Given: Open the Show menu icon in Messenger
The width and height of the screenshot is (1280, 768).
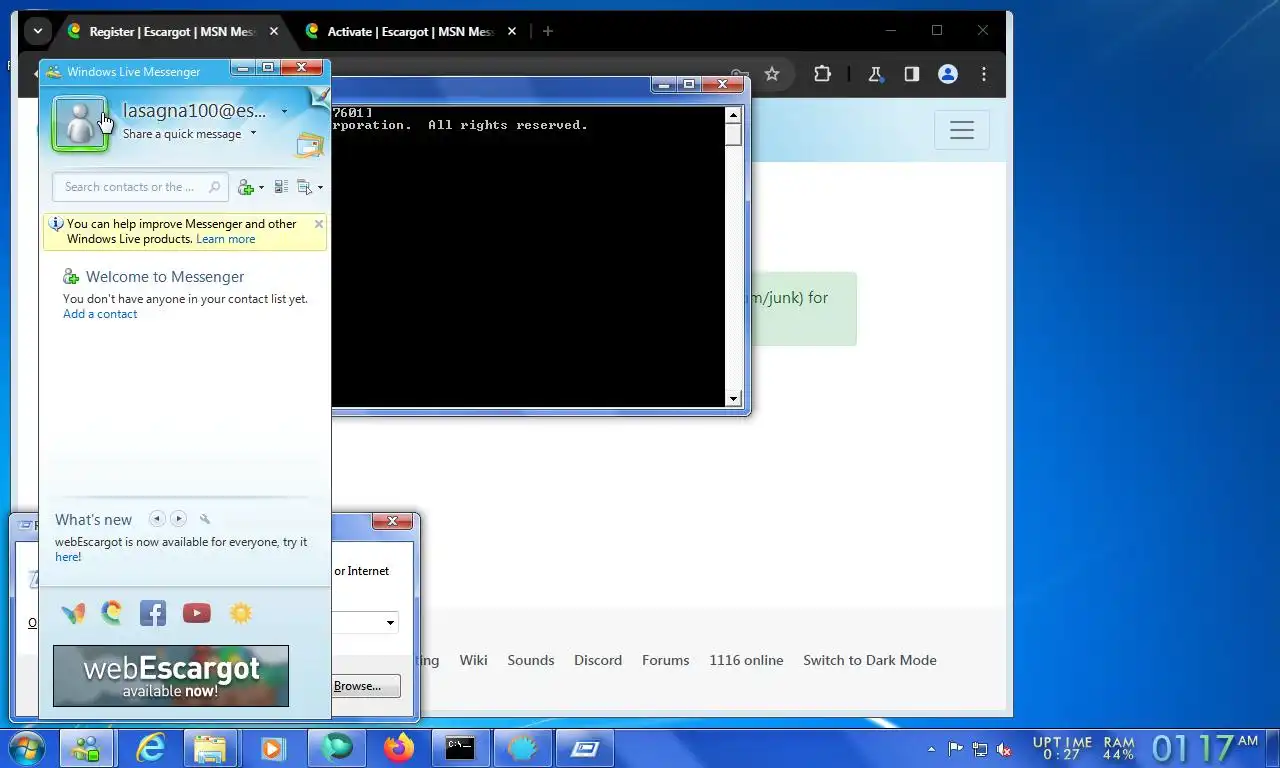Looking at the screenshot, I should 304,187.
